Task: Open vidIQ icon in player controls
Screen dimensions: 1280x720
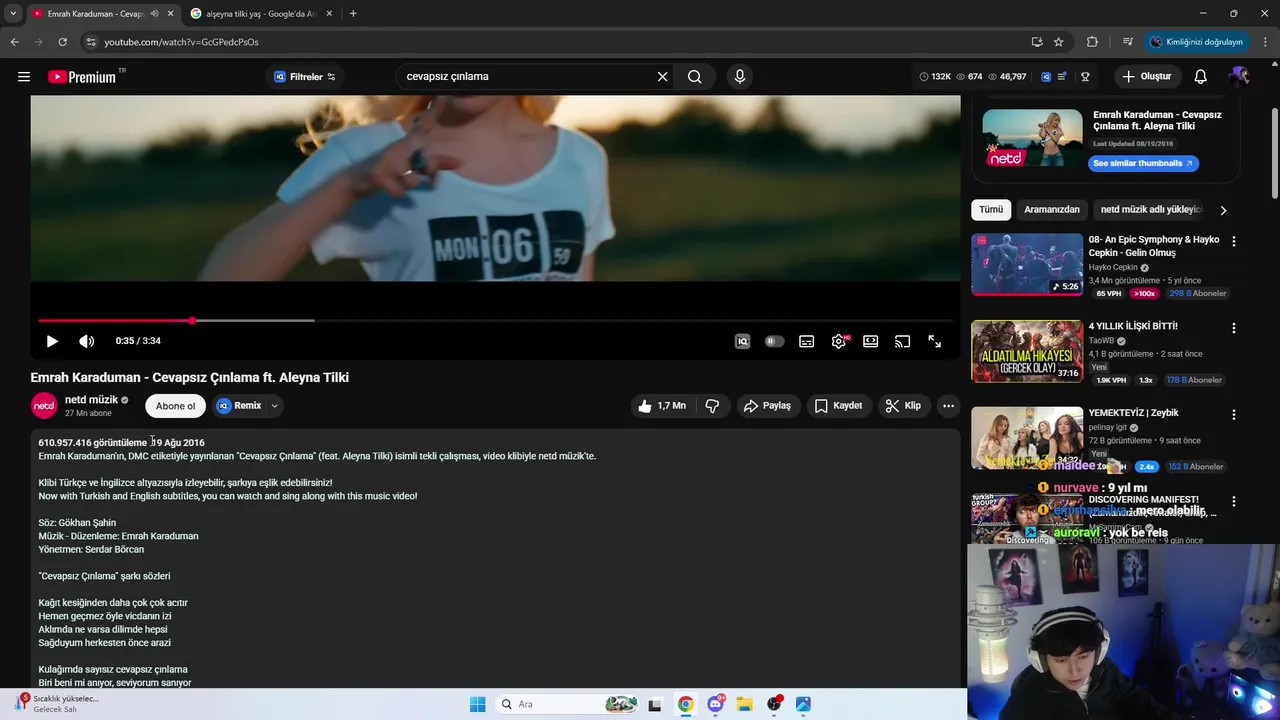Action: (742, 341)
